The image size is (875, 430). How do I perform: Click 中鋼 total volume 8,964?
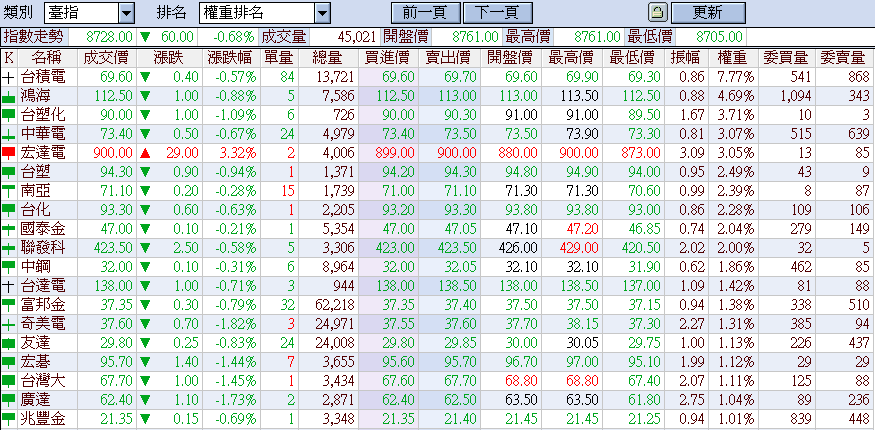click(337, 267)
